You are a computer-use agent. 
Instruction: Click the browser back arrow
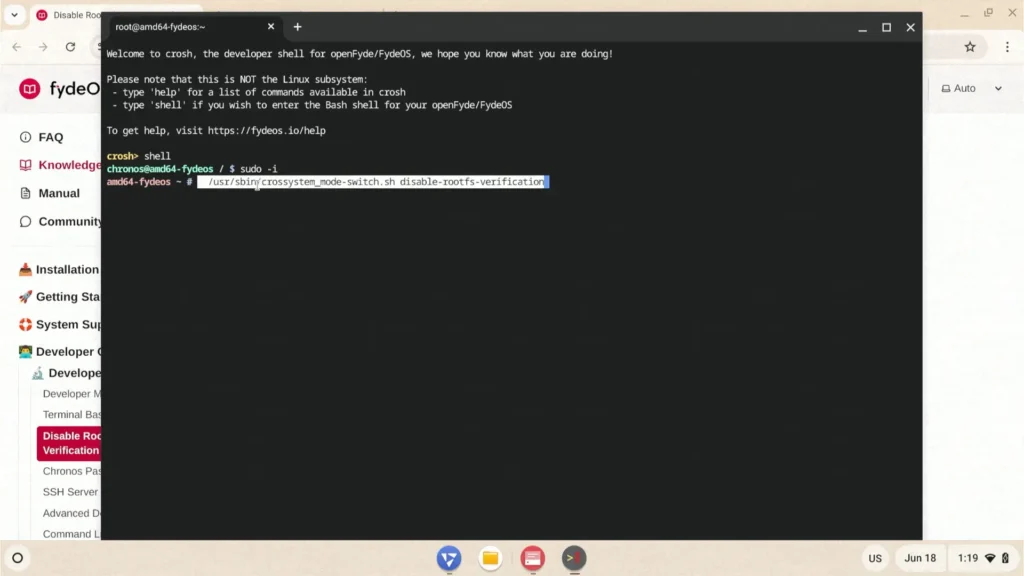click(x=17, y=47)
